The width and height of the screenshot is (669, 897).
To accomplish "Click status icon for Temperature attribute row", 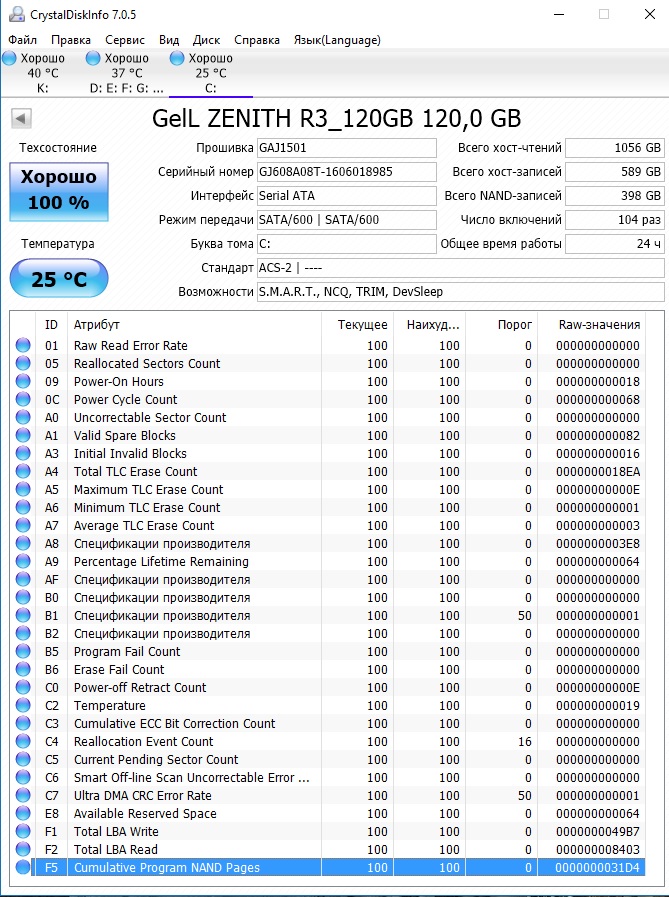I will pos(23,705).
